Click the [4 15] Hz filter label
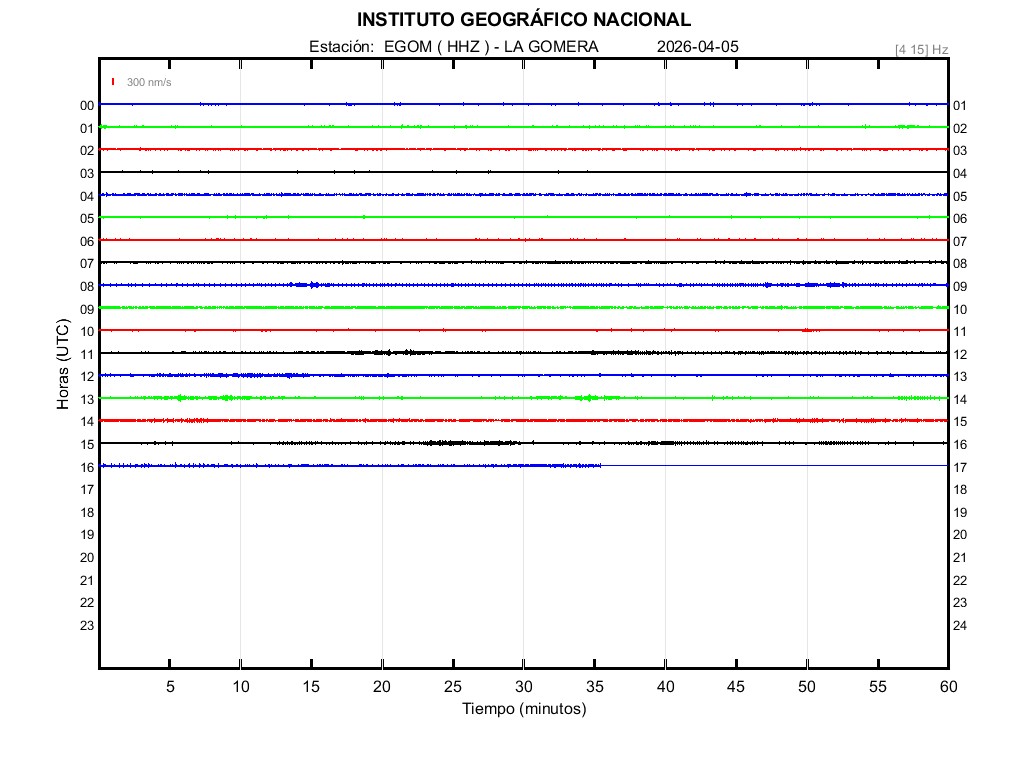Image resolution: width=1024 pixels, height=768 pixels. point(921,49)
